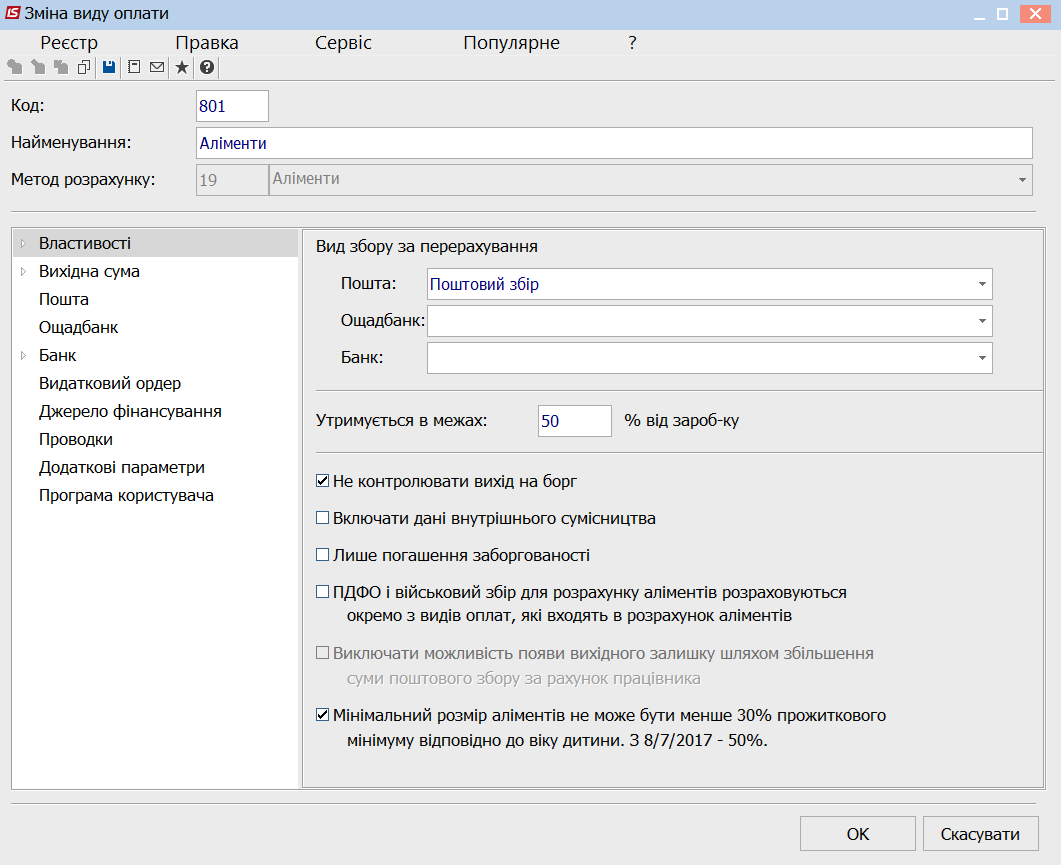The image size is (1061, 865).
Task: Click the 'Метод розрахунку:' label
Action: point(83,180)
